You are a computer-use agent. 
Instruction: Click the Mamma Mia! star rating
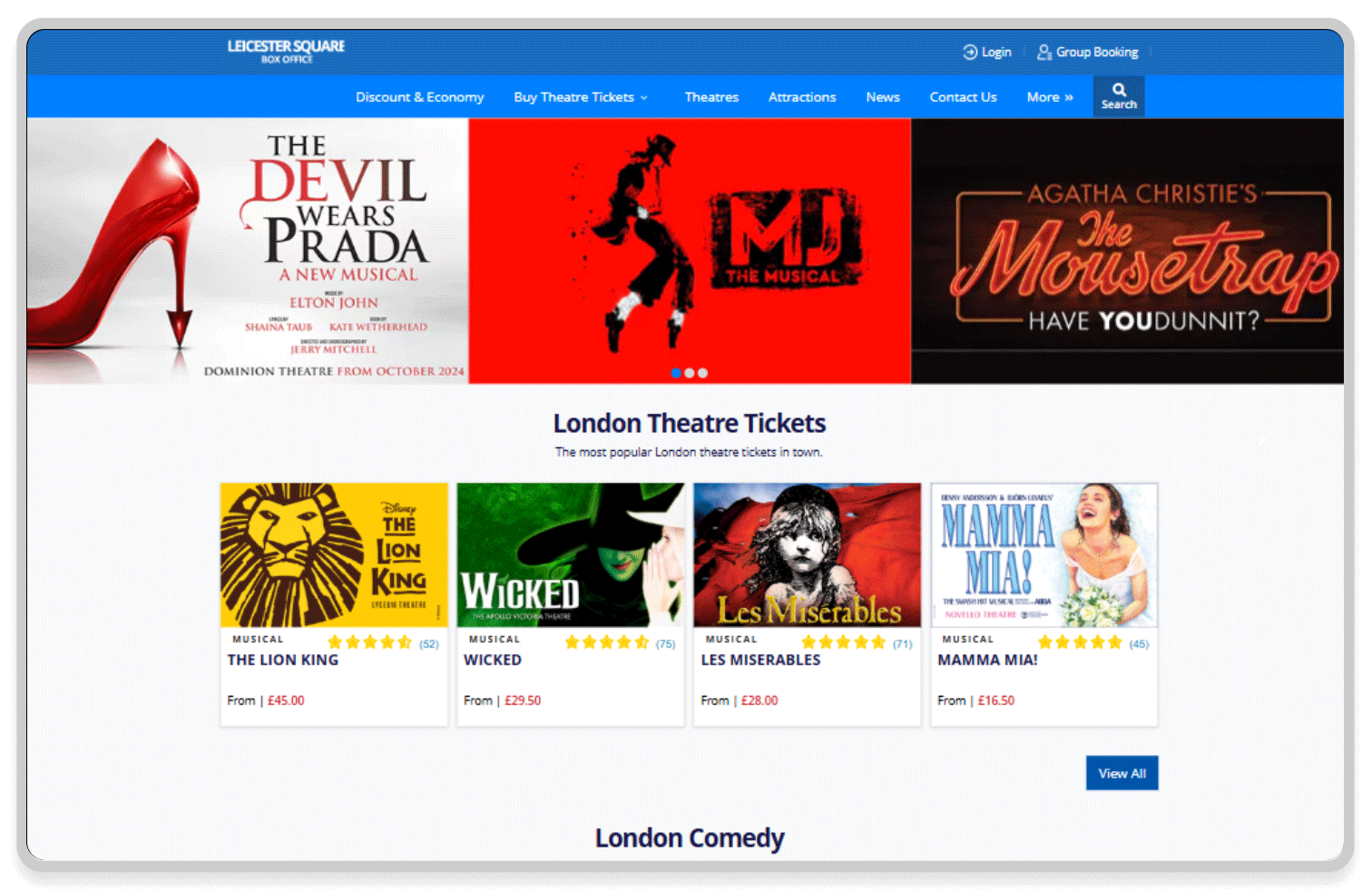(1080, 642)
